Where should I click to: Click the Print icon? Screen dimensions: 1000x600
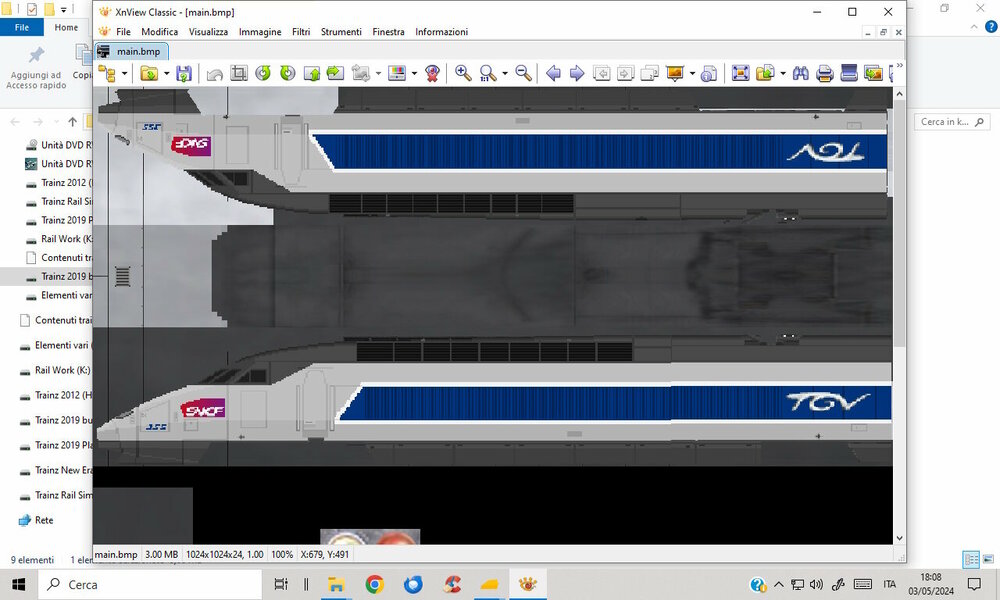click(x=825, y=73)
